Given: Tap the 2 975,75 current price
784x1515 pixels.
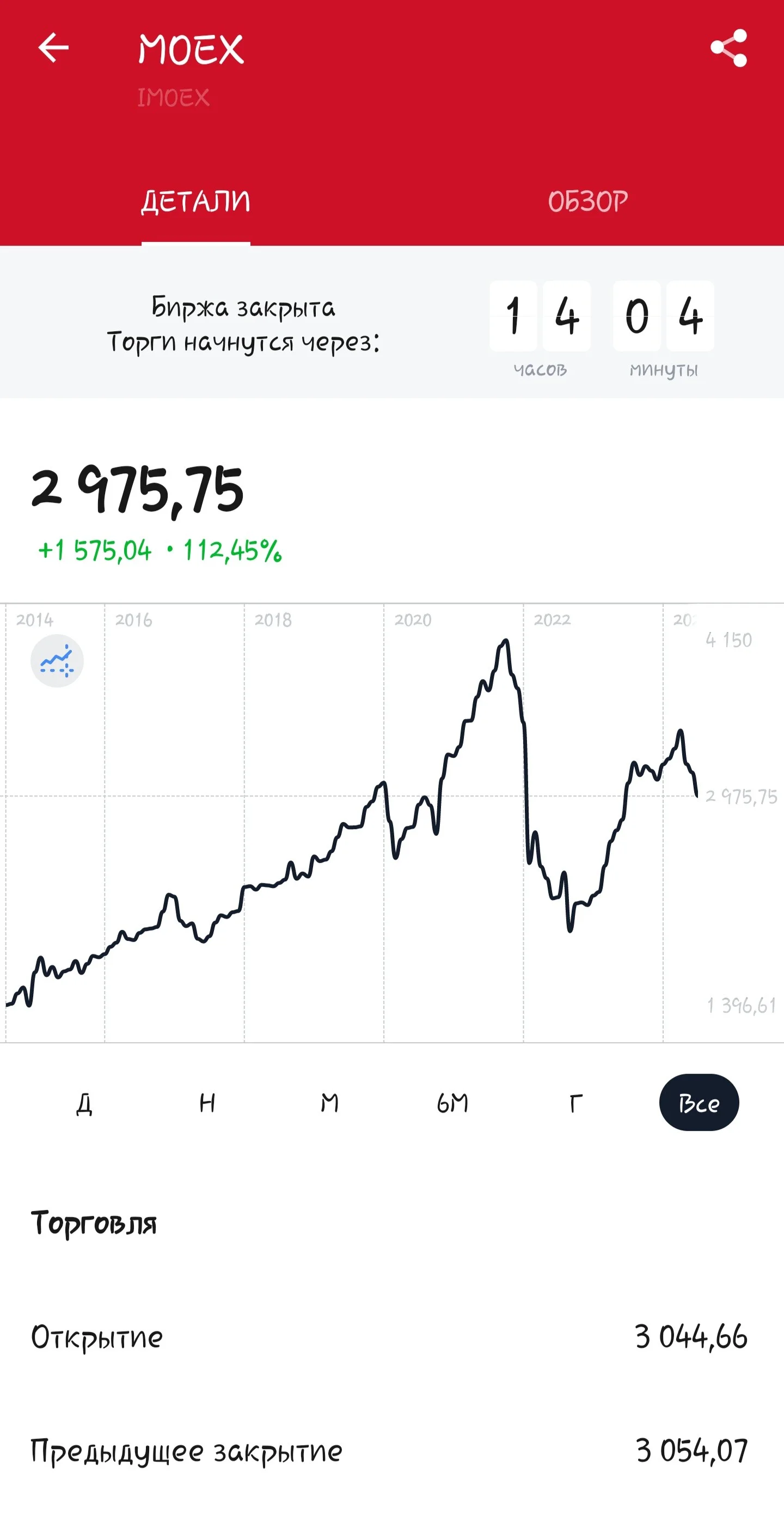Looking at the screenshot, I should (137, 490).
